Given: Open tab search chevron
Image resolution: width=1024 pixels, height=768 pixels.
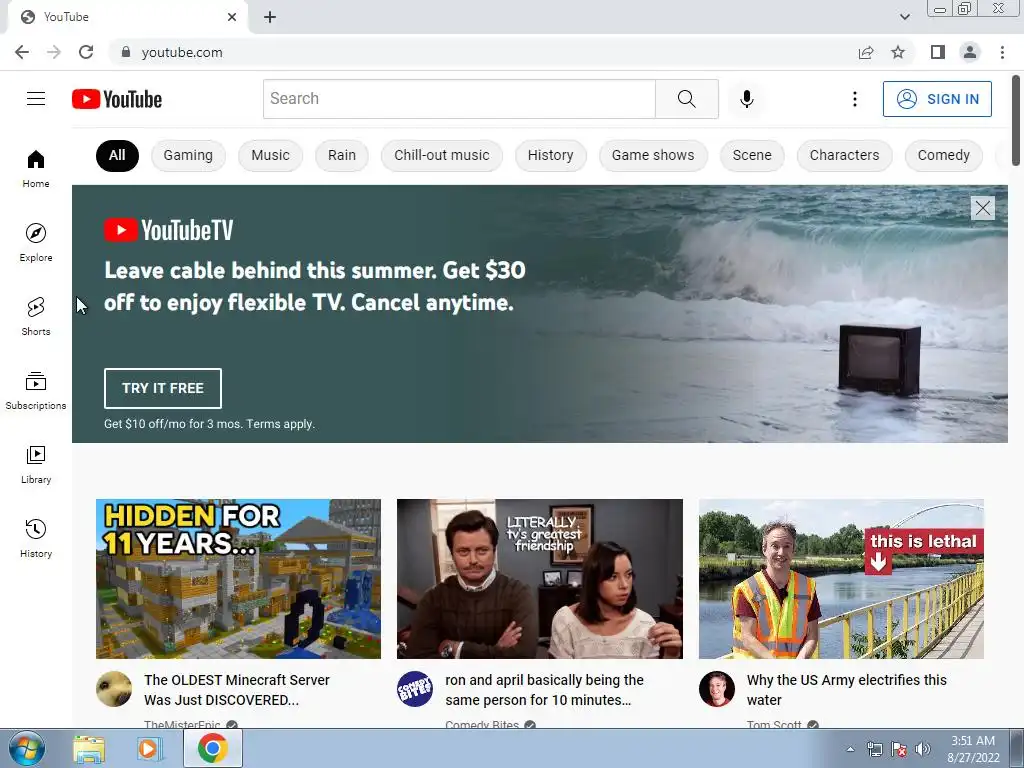Looking at the screenshot, I should [904, 17].
